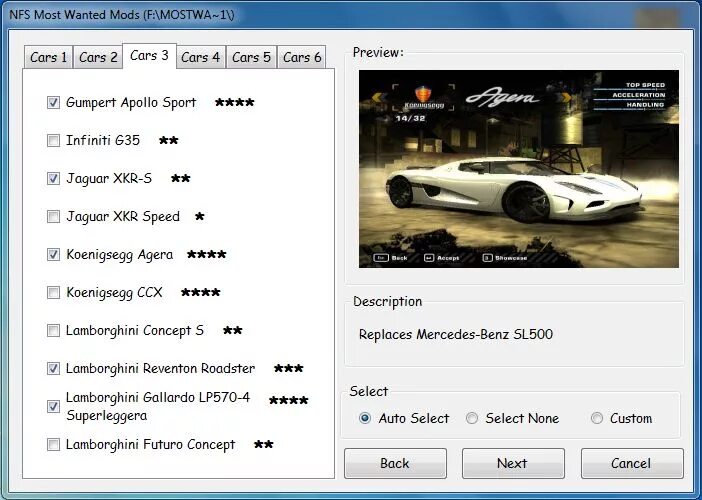Screen dimensions: 702x500
Task: Click the NFS Most Wanted Mods window title
Action: pyautogui.click(x=122, y=14)
